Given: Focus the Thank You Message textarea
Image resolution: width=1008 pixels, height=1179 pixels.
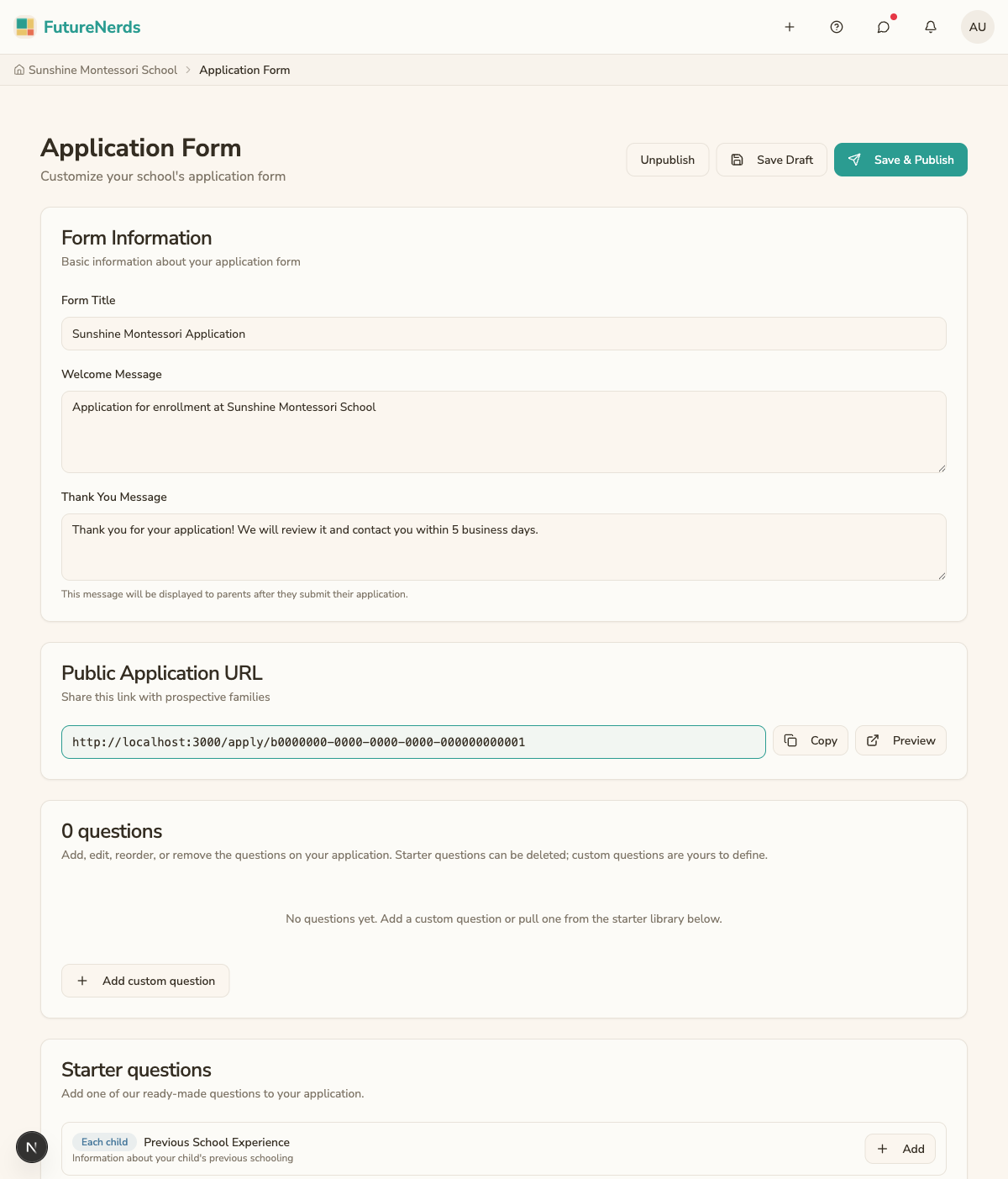Looking at the screenshot, I should coord(504,547).
